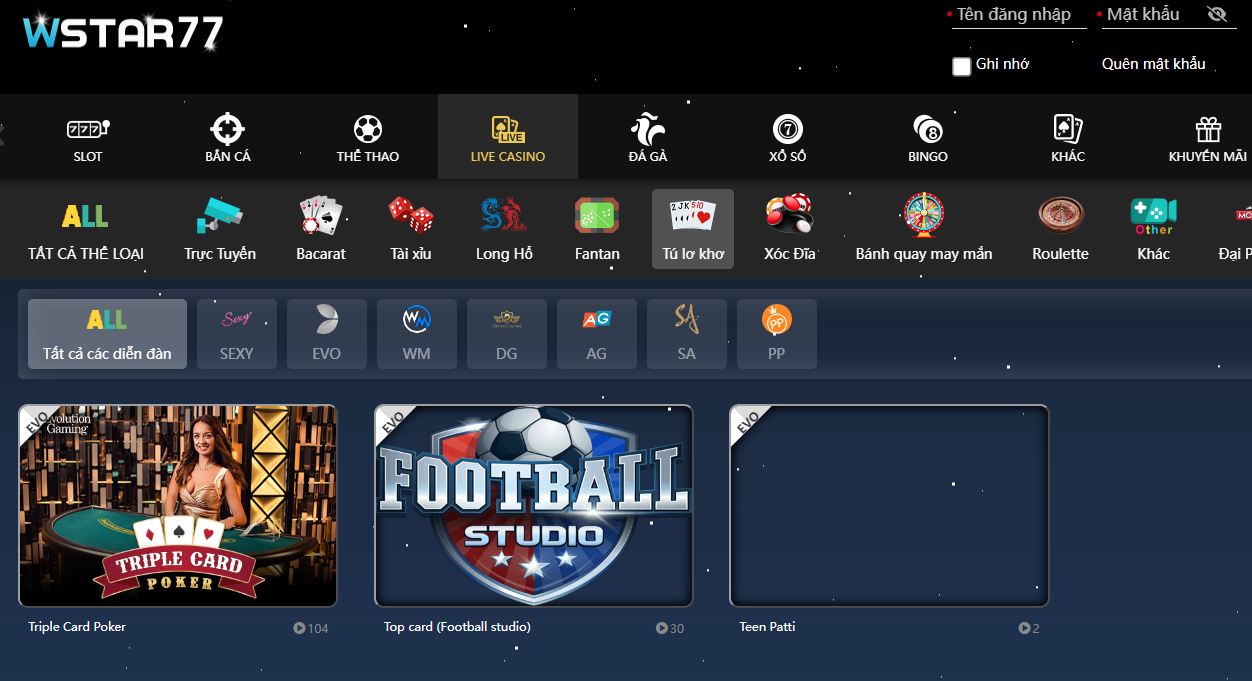The image size is (1252, 681).
Task: Select Long Hổ game type
Action: pyautogui.click(x=504, y=229)
